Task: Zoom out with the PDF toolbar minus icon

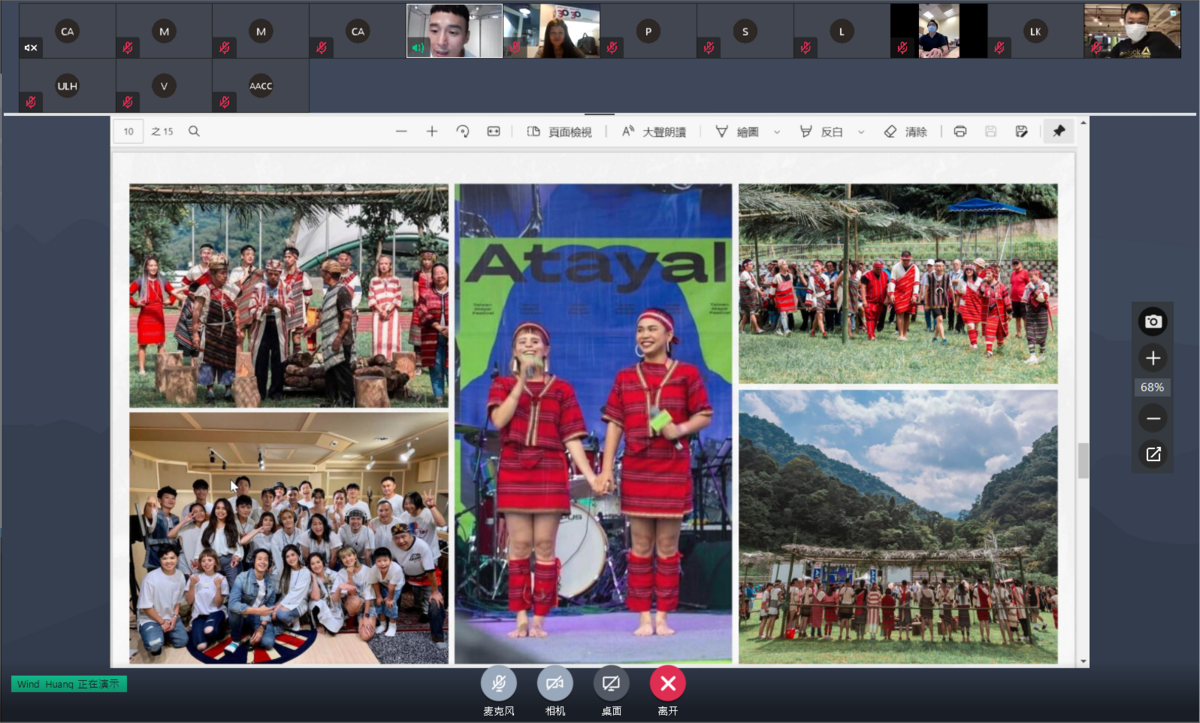Action: (x=401, y=131)
